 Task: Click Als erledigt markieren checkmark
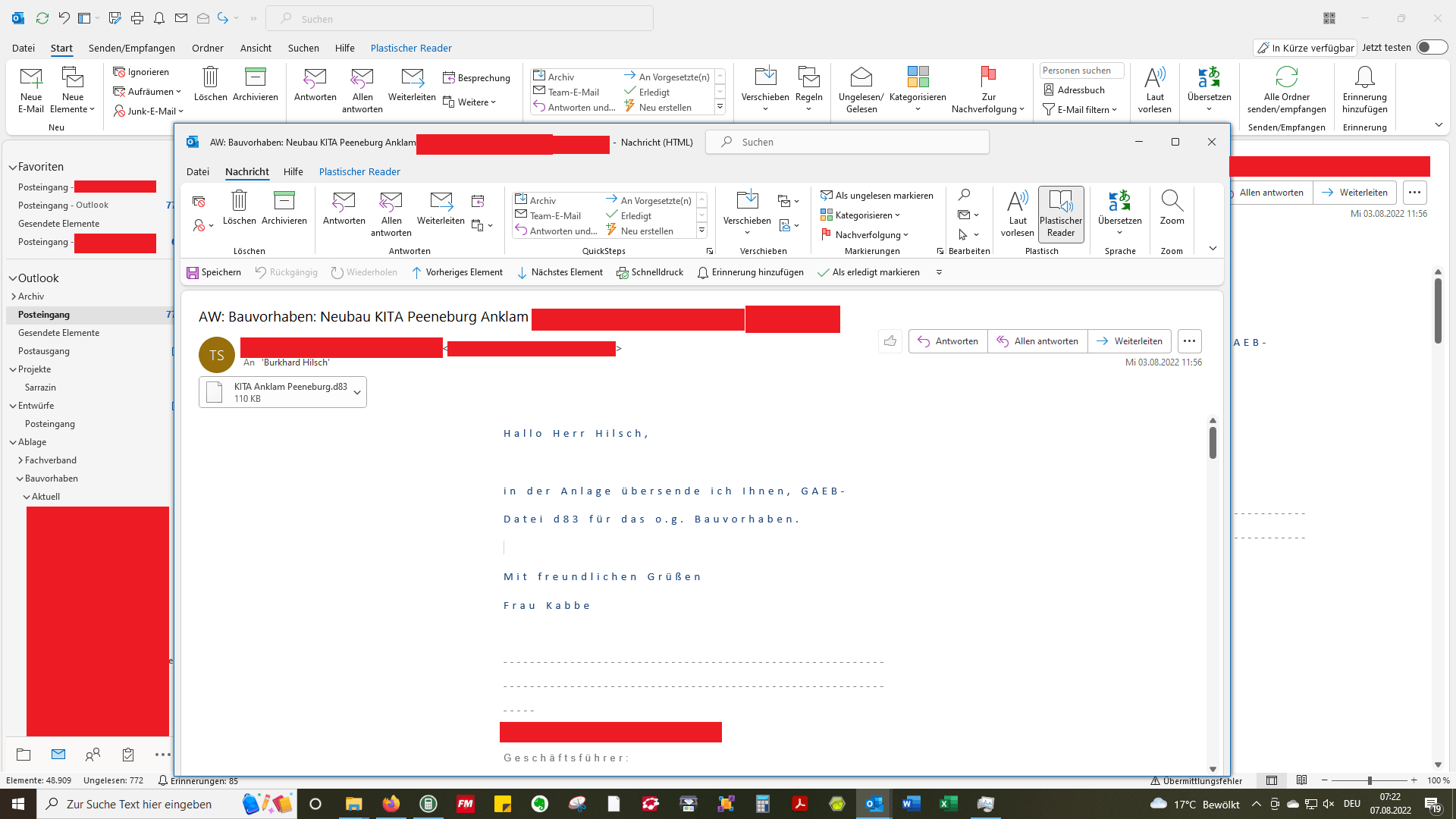pyautogui.click(x=823, y=272)
